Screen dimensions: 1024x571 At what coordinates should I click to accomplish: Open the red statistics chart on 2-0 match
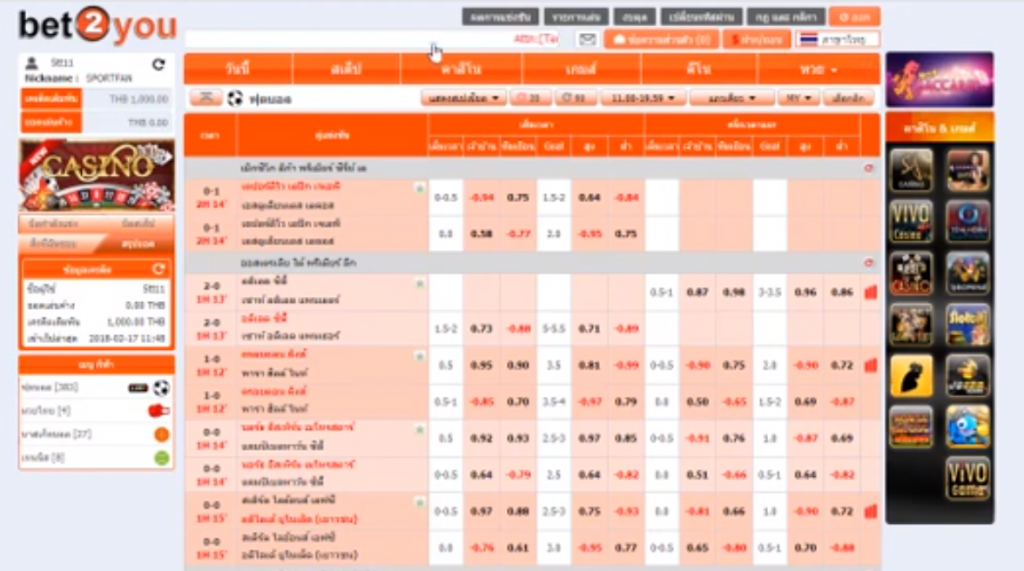(871, 292)
